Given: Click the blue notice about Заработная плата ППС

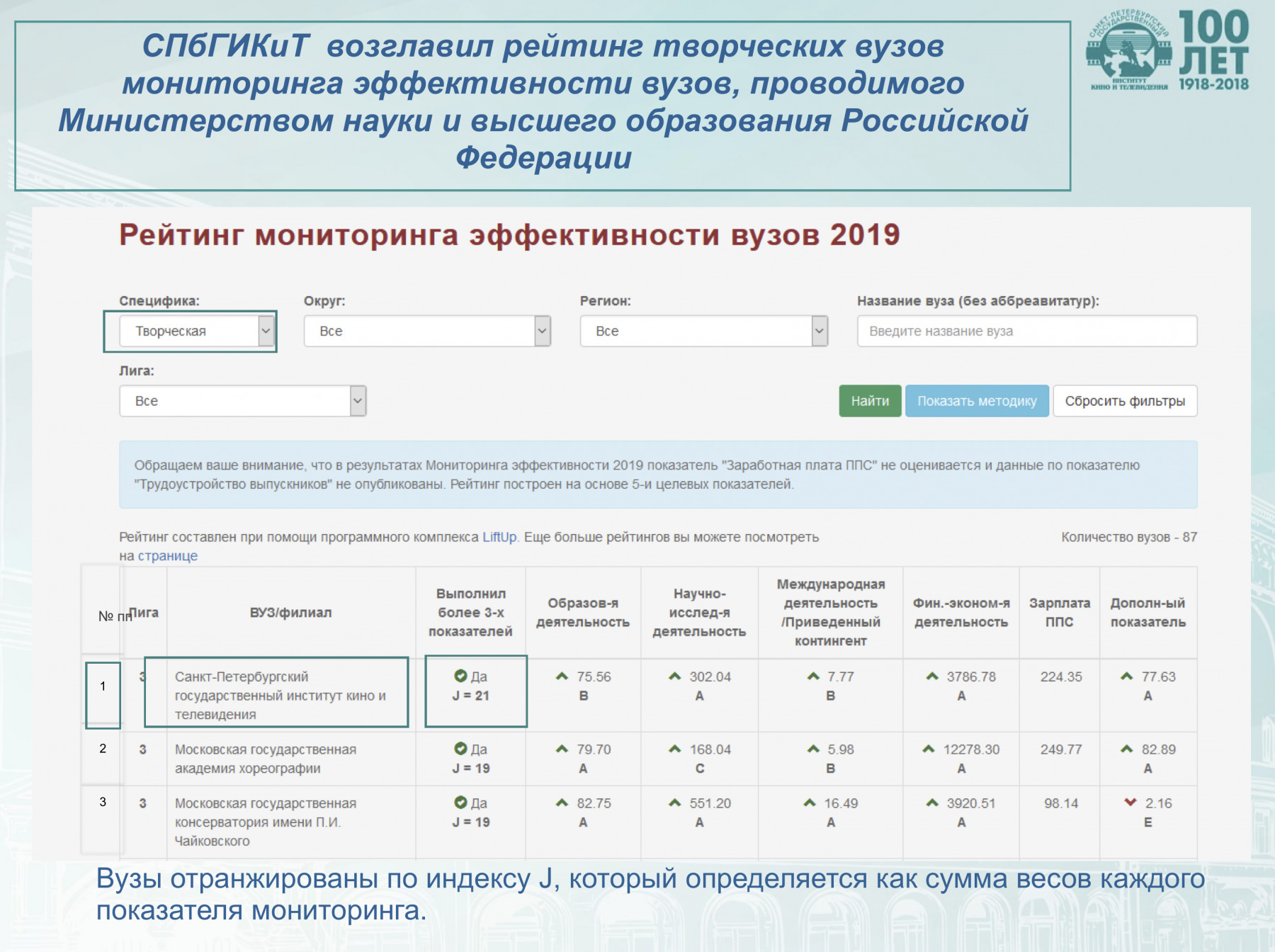Looking at the screenshot, I should click(658, 475).
